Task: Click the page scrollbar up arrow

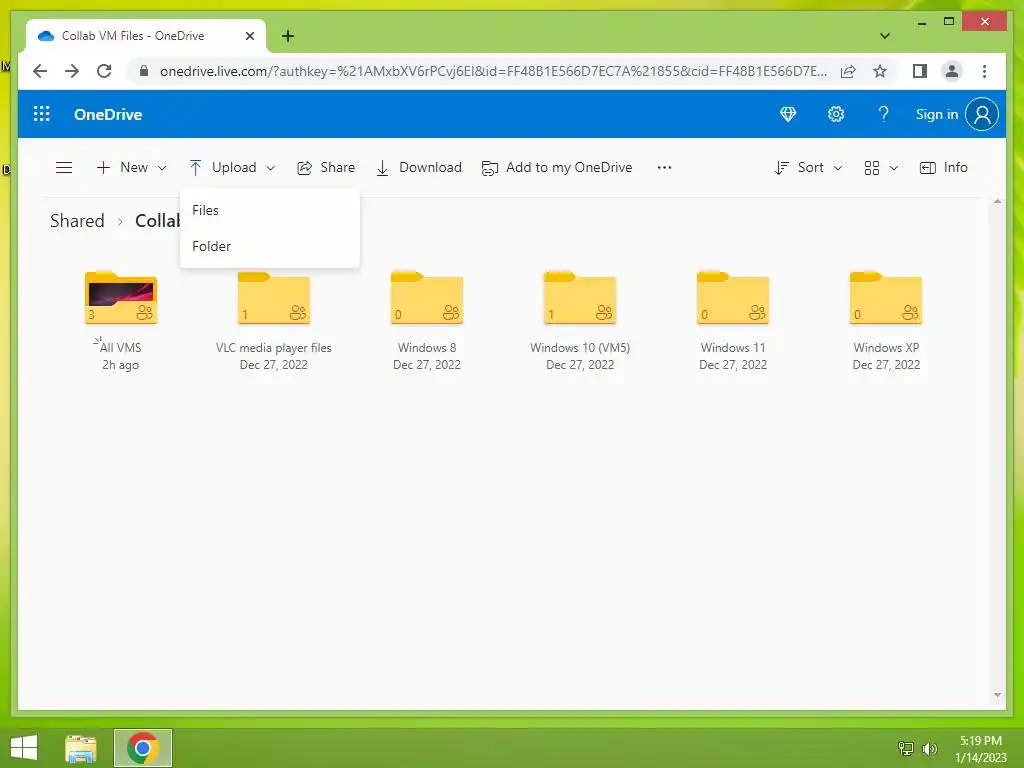Action: click(x=997, y=202)
